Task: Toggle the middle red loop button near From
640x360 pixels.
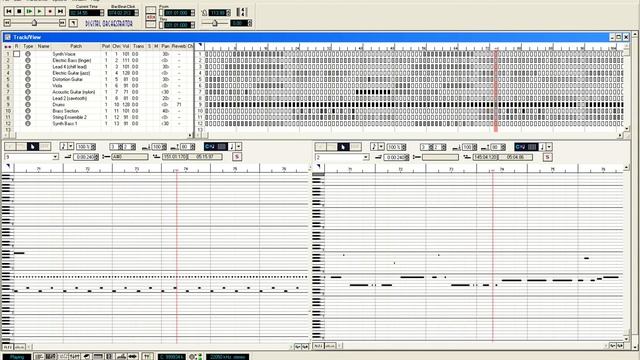Action: (151, 17)
